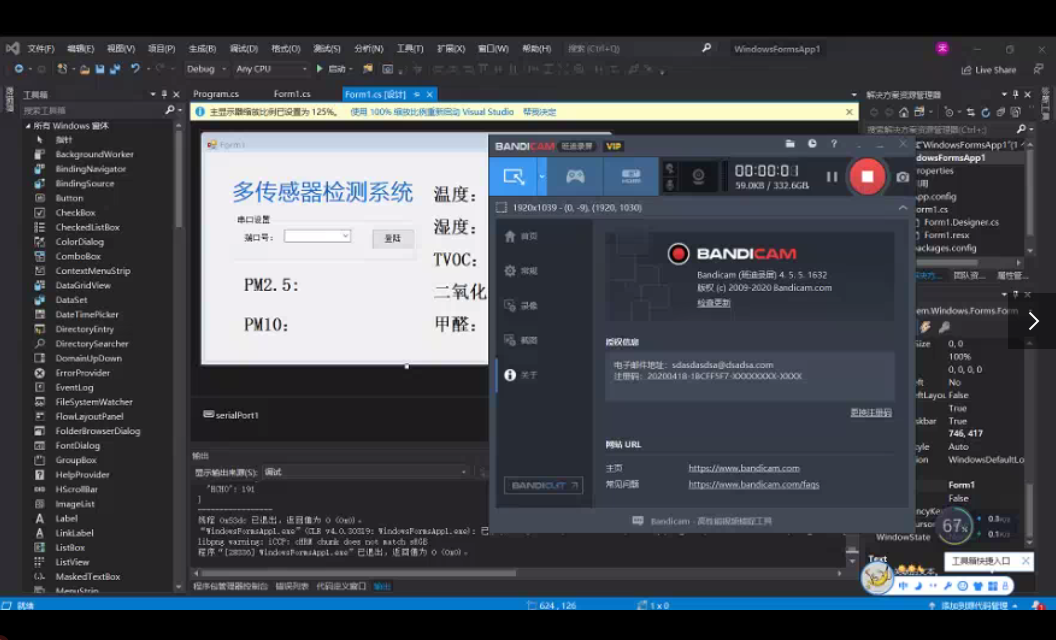1056x640 pixels.
Task: Dismiss the yellow scaling info bar
Action: coord(849,112)
